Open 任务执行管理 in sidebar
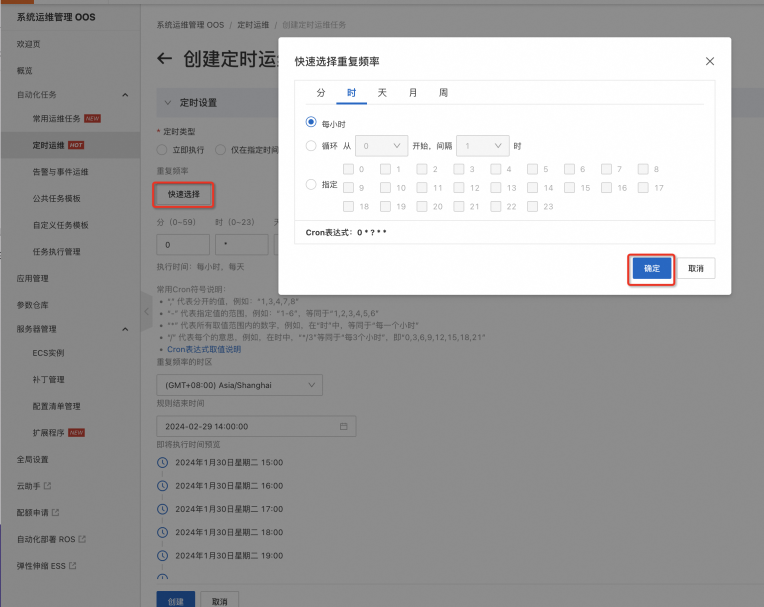 [57, 252]
